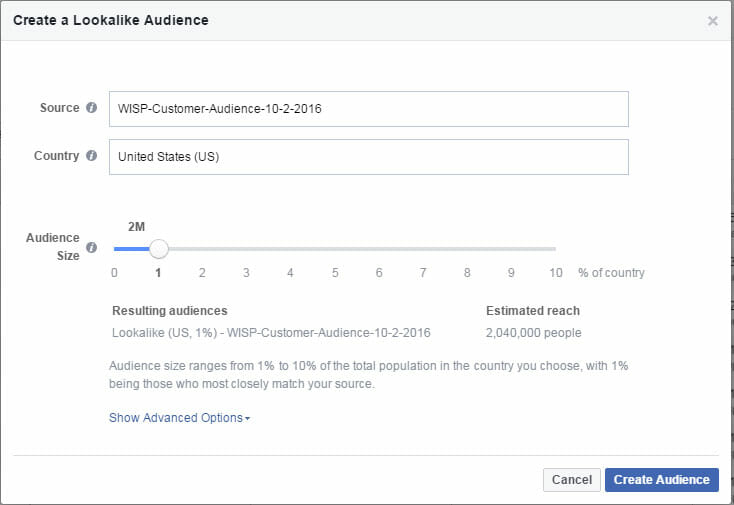The height and width of the screenshot is (505, 734).
Task: Click the 2M label above the slider
Action: click(137, 227)
